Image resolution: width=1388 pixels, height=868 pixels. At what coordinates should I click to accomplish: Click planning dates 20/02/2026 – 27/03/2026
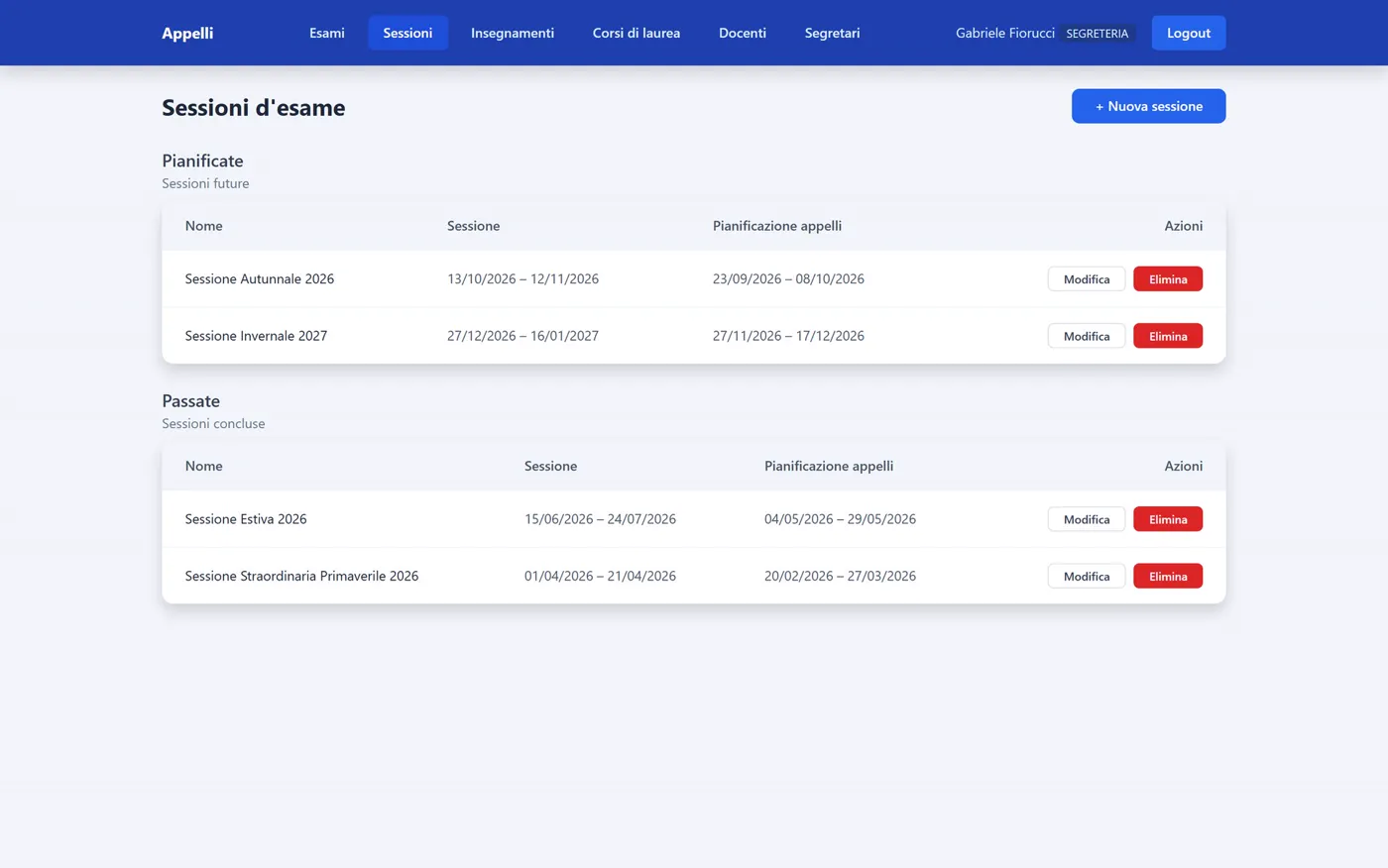840,576
